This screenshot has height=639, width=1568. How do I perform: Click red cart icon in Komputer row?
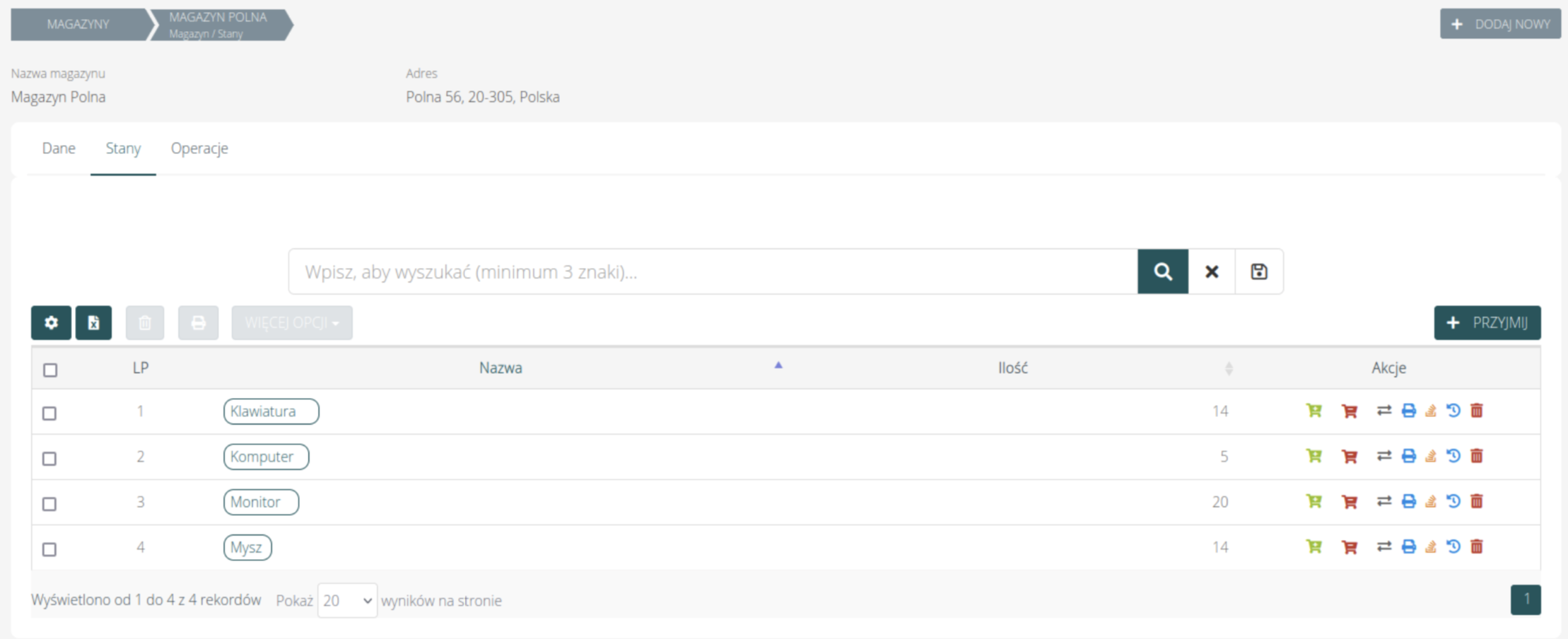[1349, 457]
